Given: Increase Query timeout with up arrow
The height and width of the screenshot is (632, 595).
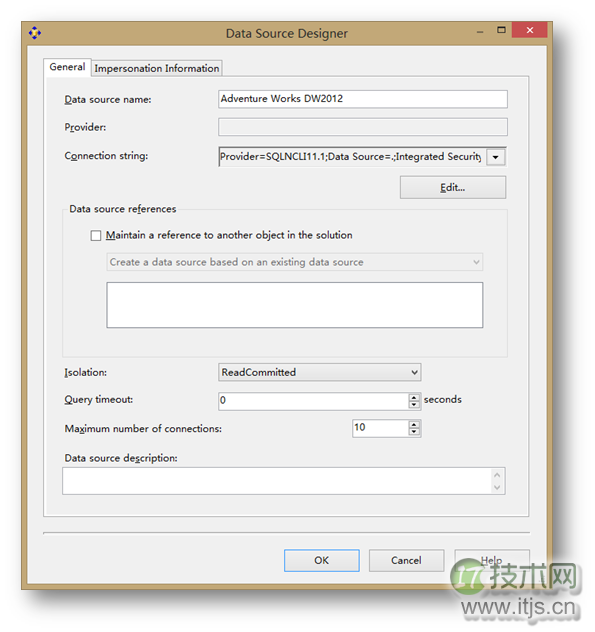Looking at the screenshot, I should pos(414,397).
